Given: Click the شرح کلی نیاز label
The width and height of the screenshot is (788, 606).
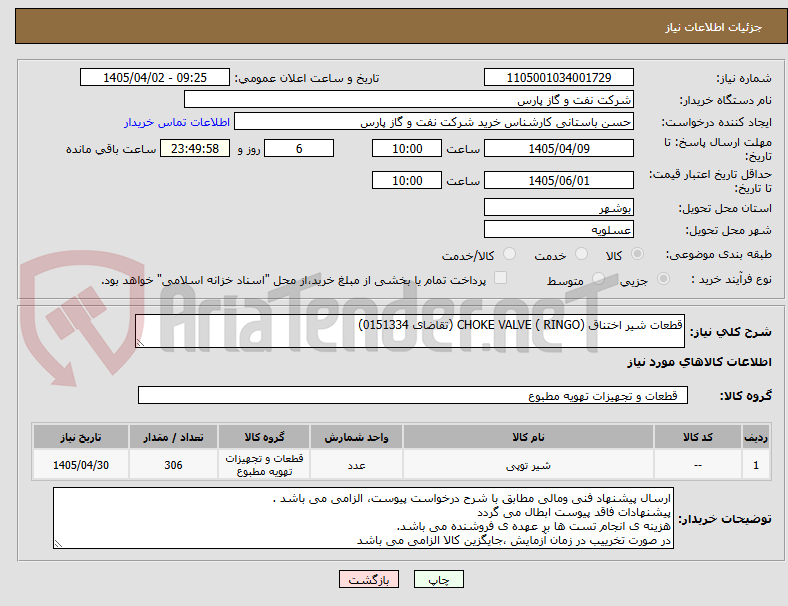Looking at the screenshot, I should 731,332.
